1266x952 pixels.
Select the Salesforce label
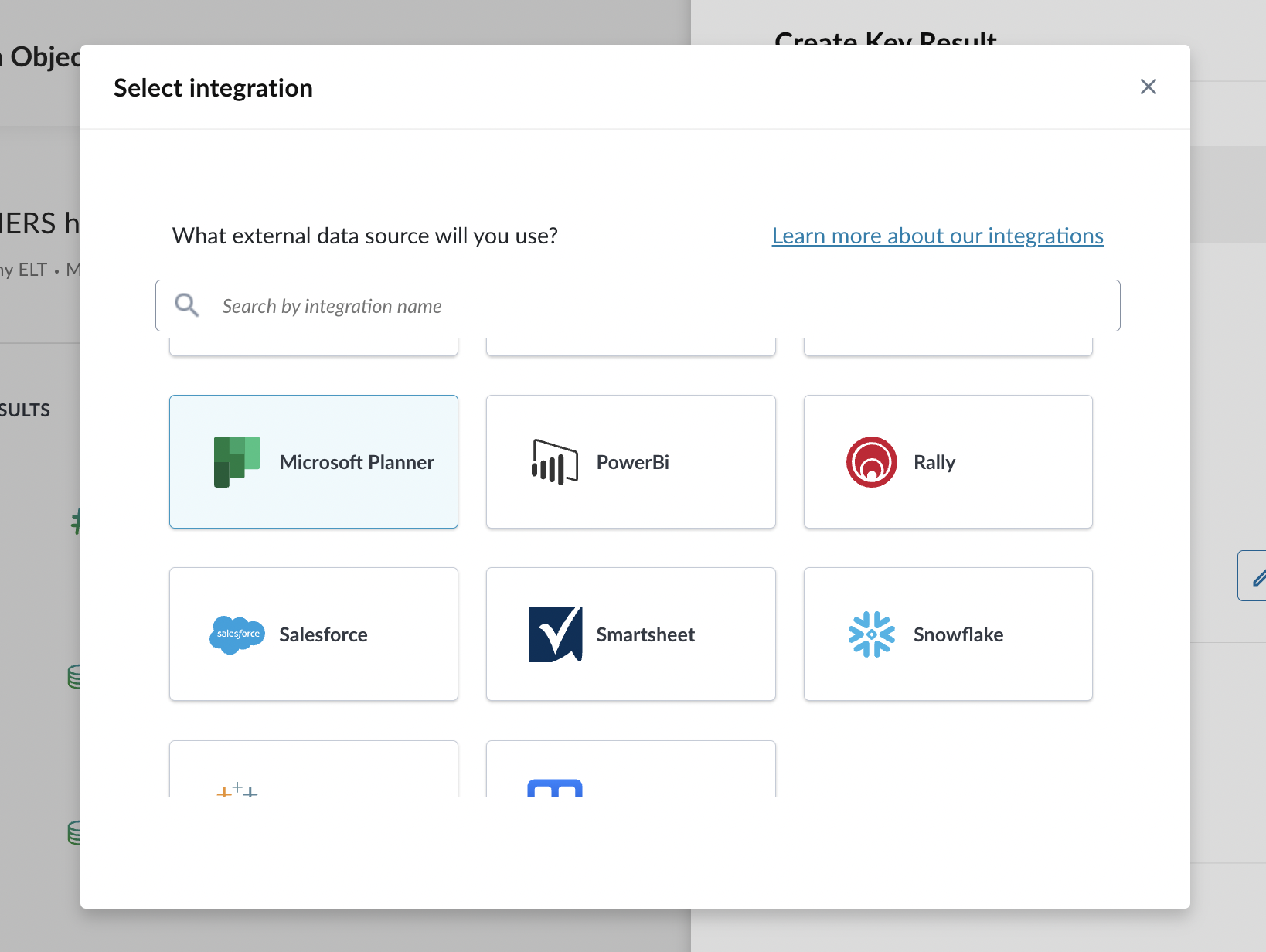323,634
